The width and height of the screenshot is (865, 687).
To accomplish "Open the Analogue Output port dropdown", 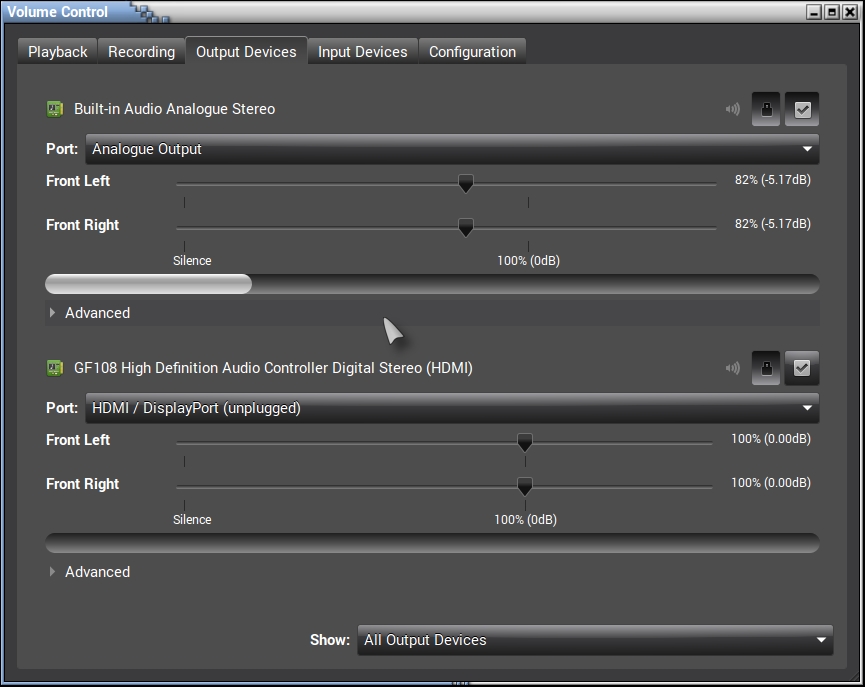I will pyautogui.click(x=452, y=149).
